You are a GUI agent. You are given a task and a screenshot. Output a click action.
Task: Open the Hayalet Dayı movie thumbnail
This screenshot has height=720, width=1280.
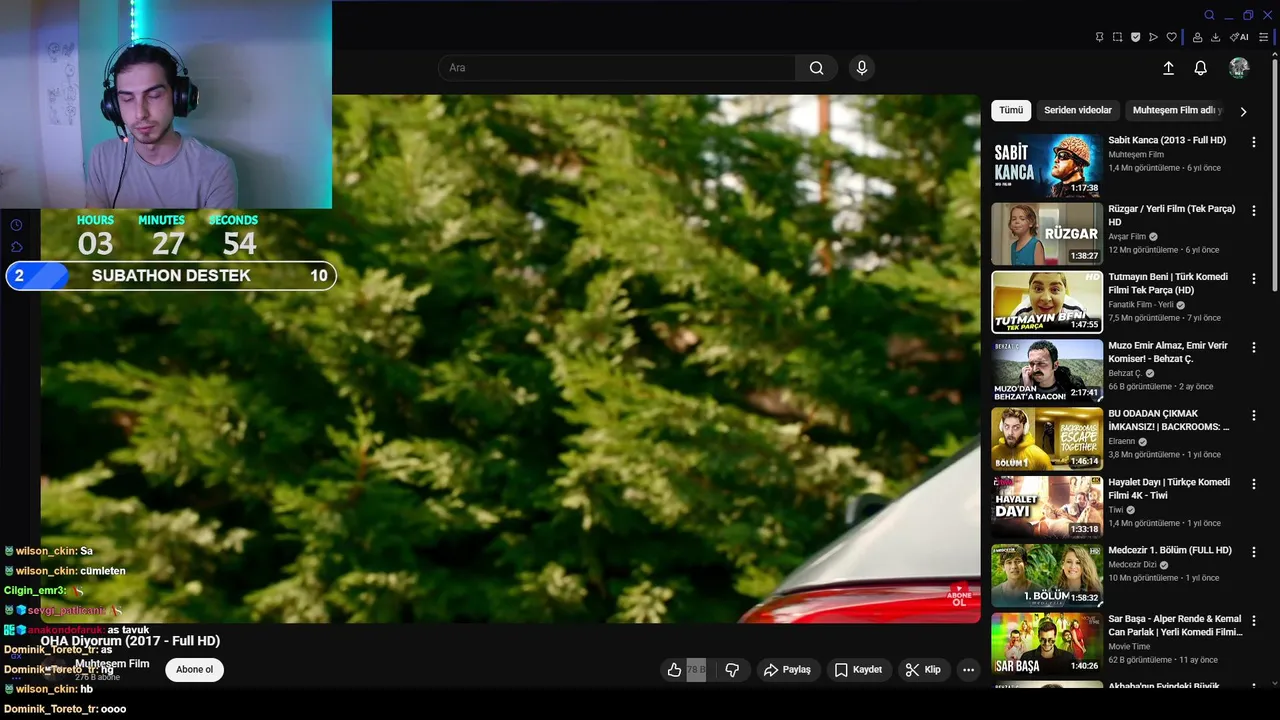click(x=1047, y=507)
